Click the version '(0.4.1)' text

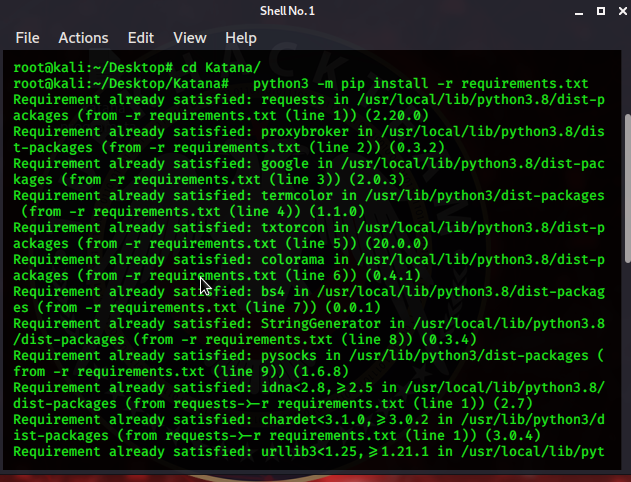click(x=393, y=276)
